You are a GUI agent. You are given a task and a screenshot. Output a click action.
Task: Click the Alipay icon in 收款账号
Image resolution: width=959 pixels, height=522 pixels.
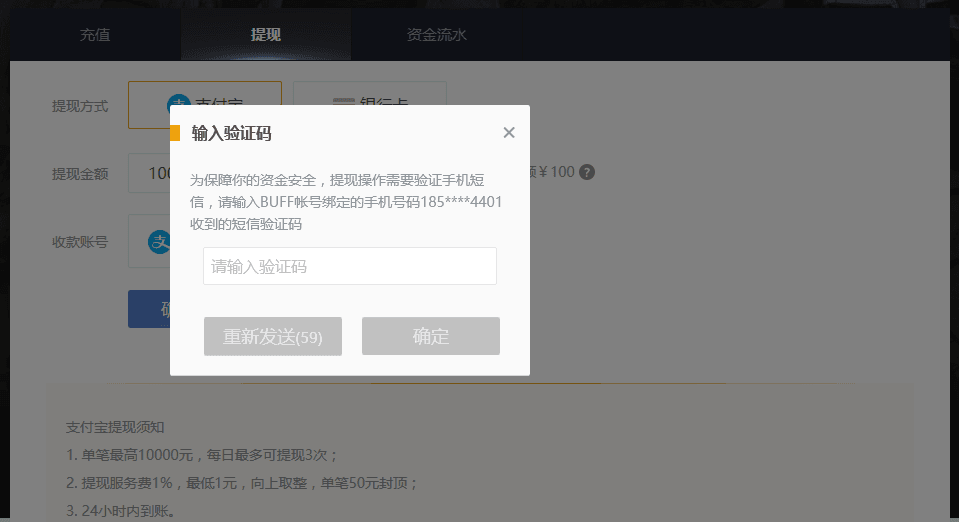pyautogui.click(x=159, y=242)
